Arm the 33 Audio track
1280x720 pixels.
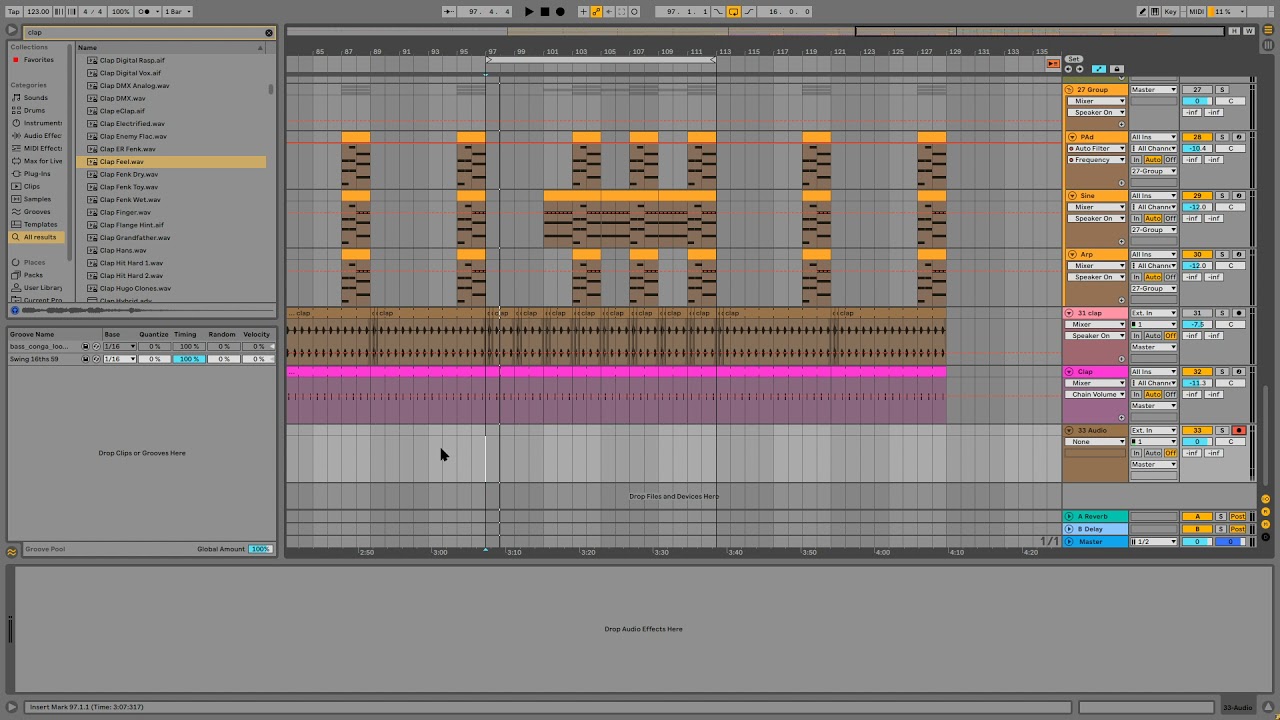click(1238, 430)
